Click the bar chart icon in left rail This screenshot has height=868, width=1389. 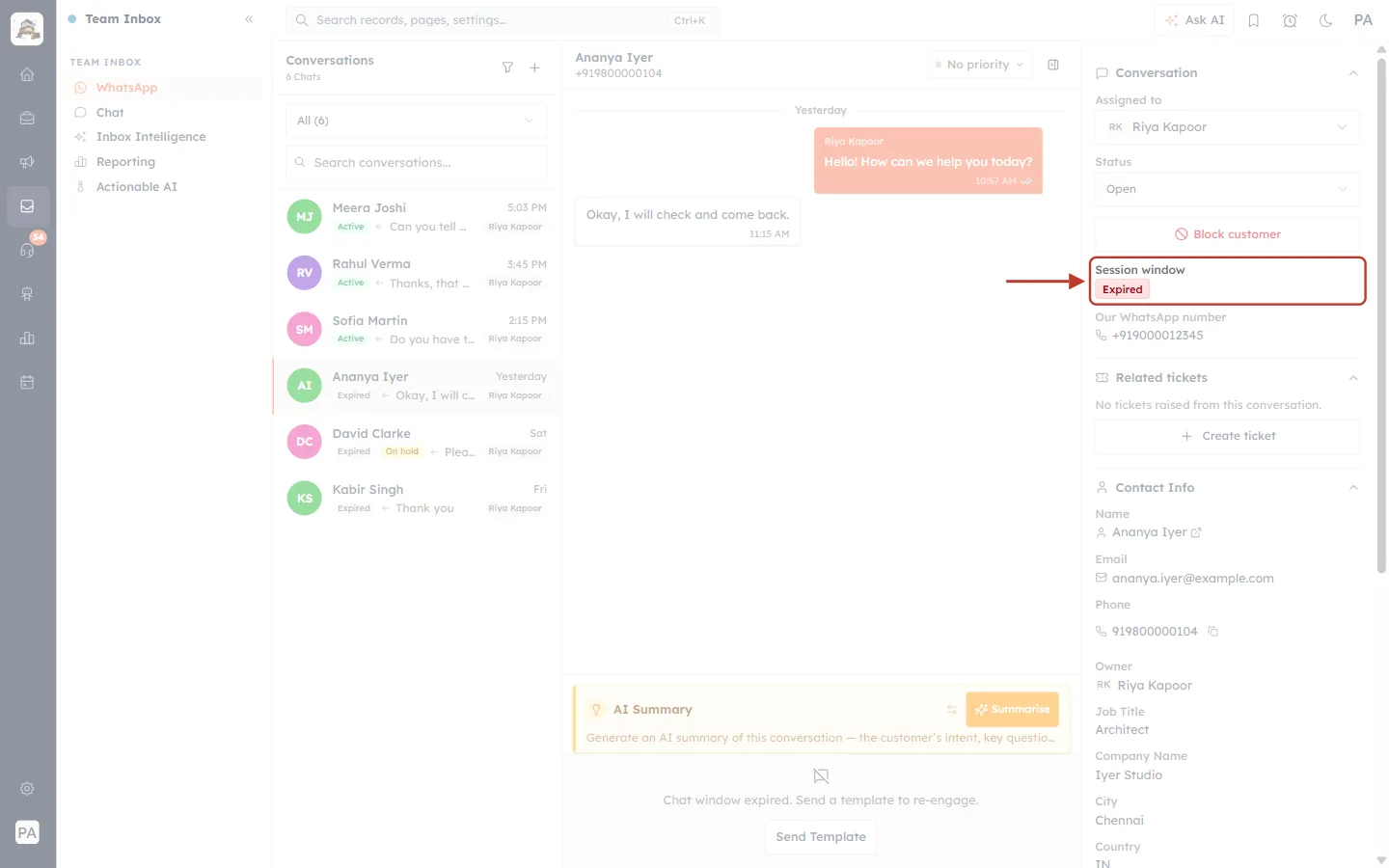[x=27, y=339]
